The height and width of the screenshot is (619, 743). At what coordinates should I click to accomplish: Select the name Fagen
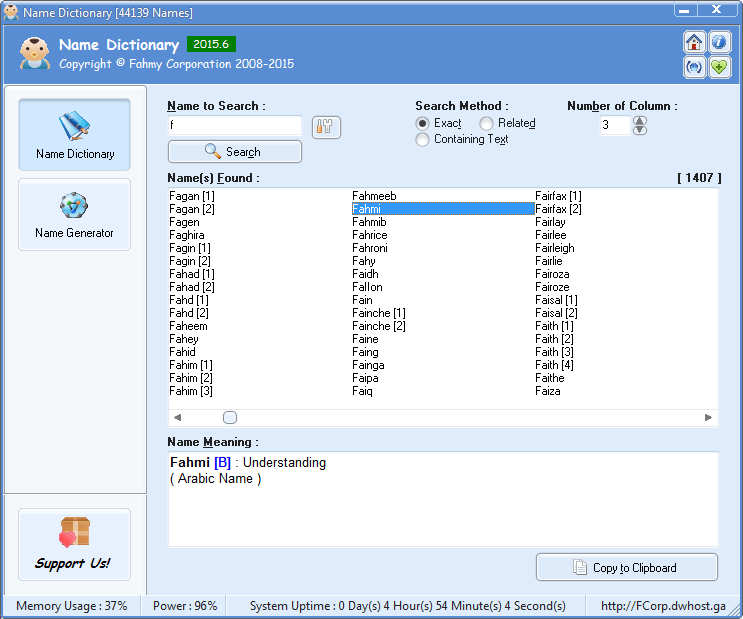click(184, 222)
